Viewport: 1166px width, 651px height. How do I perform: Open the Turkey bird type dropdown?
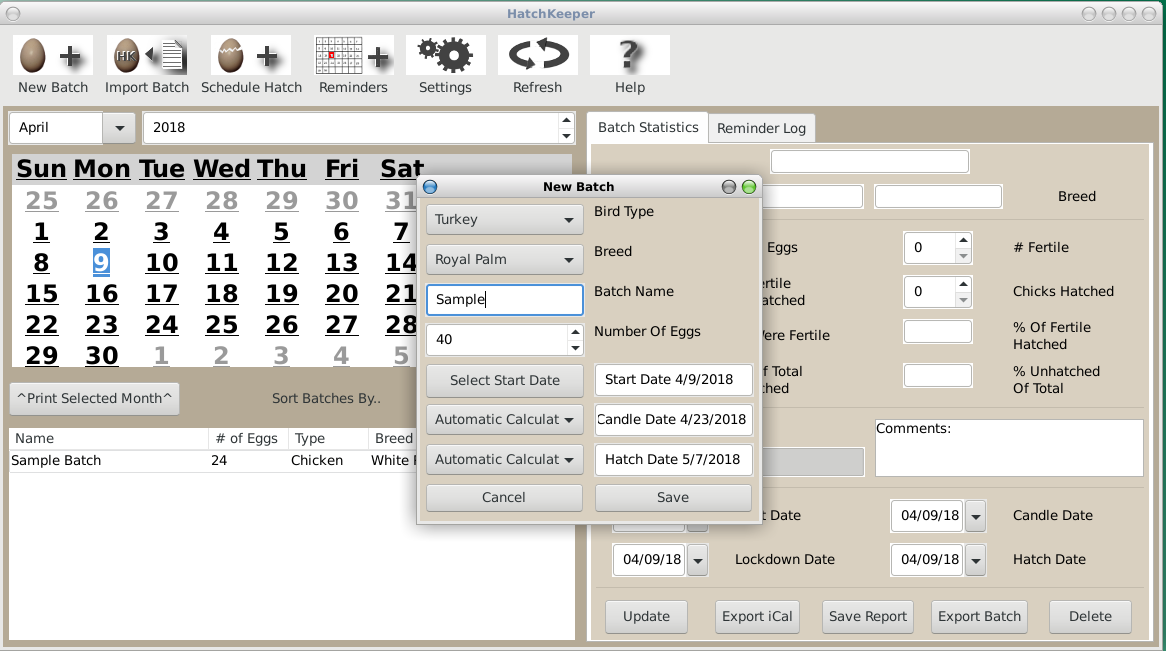point(504,219)
